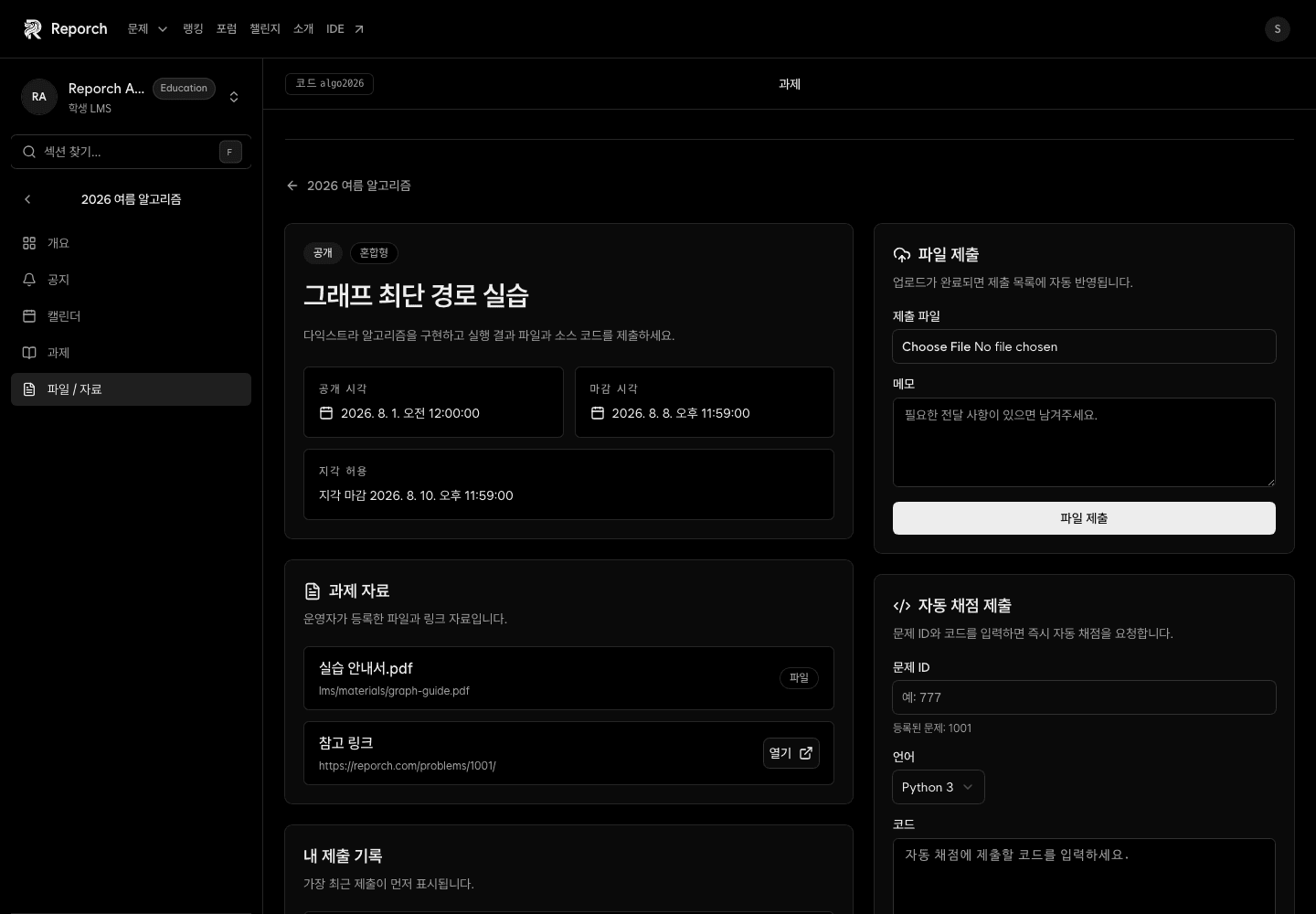Click the 마감 시각 calendar icon

coord(598,413)
